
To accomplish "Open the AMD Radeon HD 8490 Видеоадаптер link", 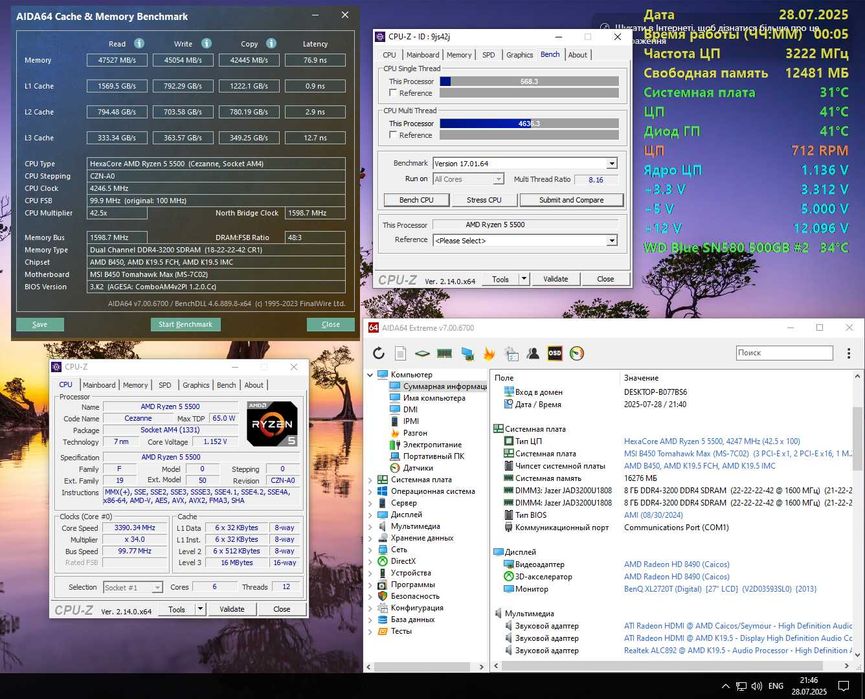I will (x=676, y=564).
